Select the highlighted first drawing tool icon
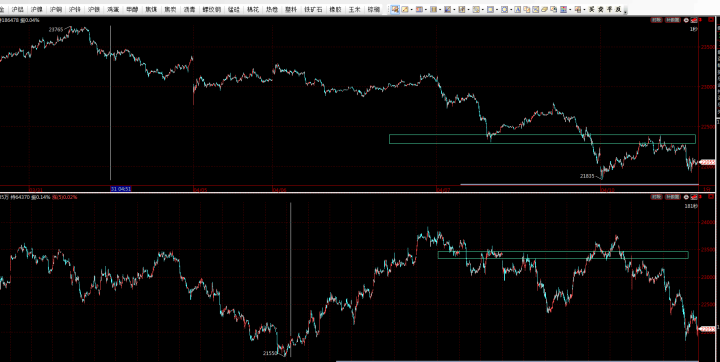Viewport: 720px width, 362px height. (395, 9)
